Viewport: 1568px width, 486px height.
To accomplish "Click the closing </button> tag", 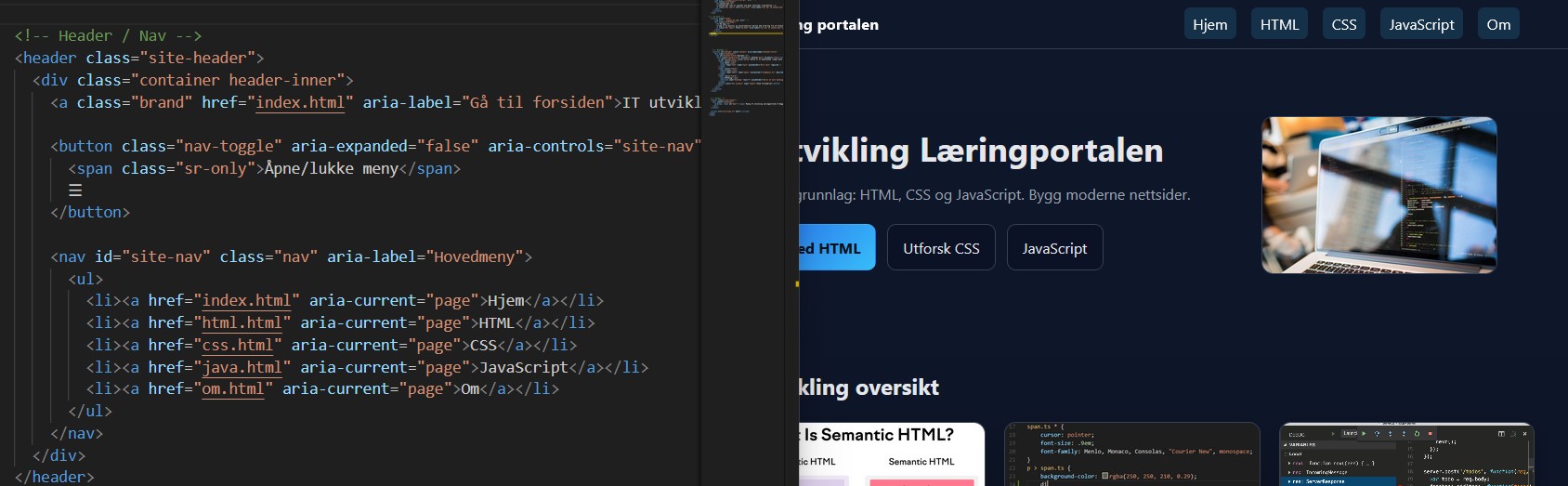I will coord(90,212).
